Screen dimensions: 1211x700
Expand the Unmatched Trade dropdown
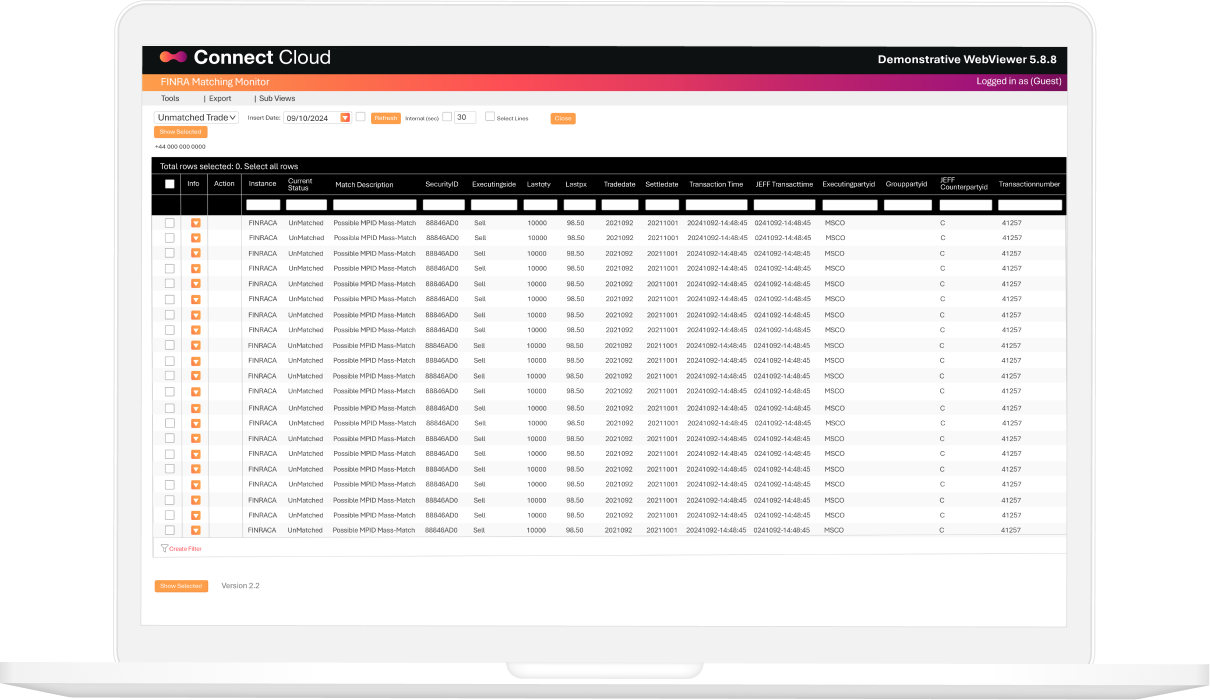click(196, 117)
